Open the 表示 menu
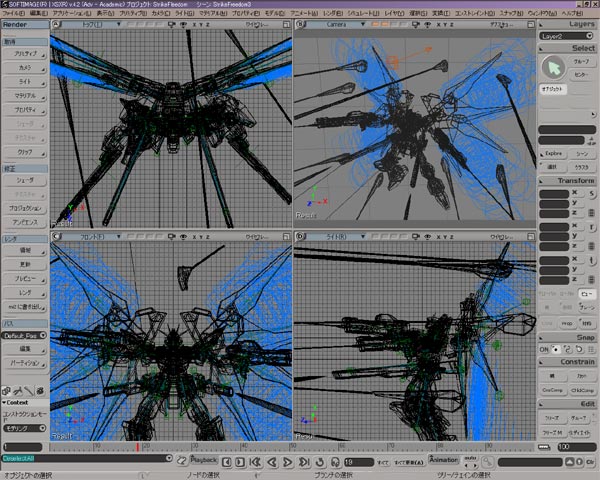The image size is (600, 480). (x=105, y=13)
